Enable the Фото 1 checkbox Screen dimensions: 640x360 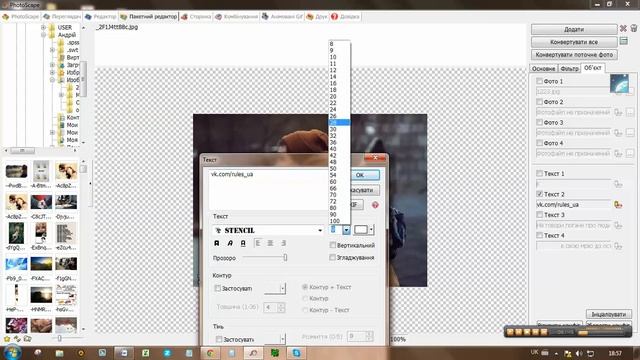[x=539, y=81]
